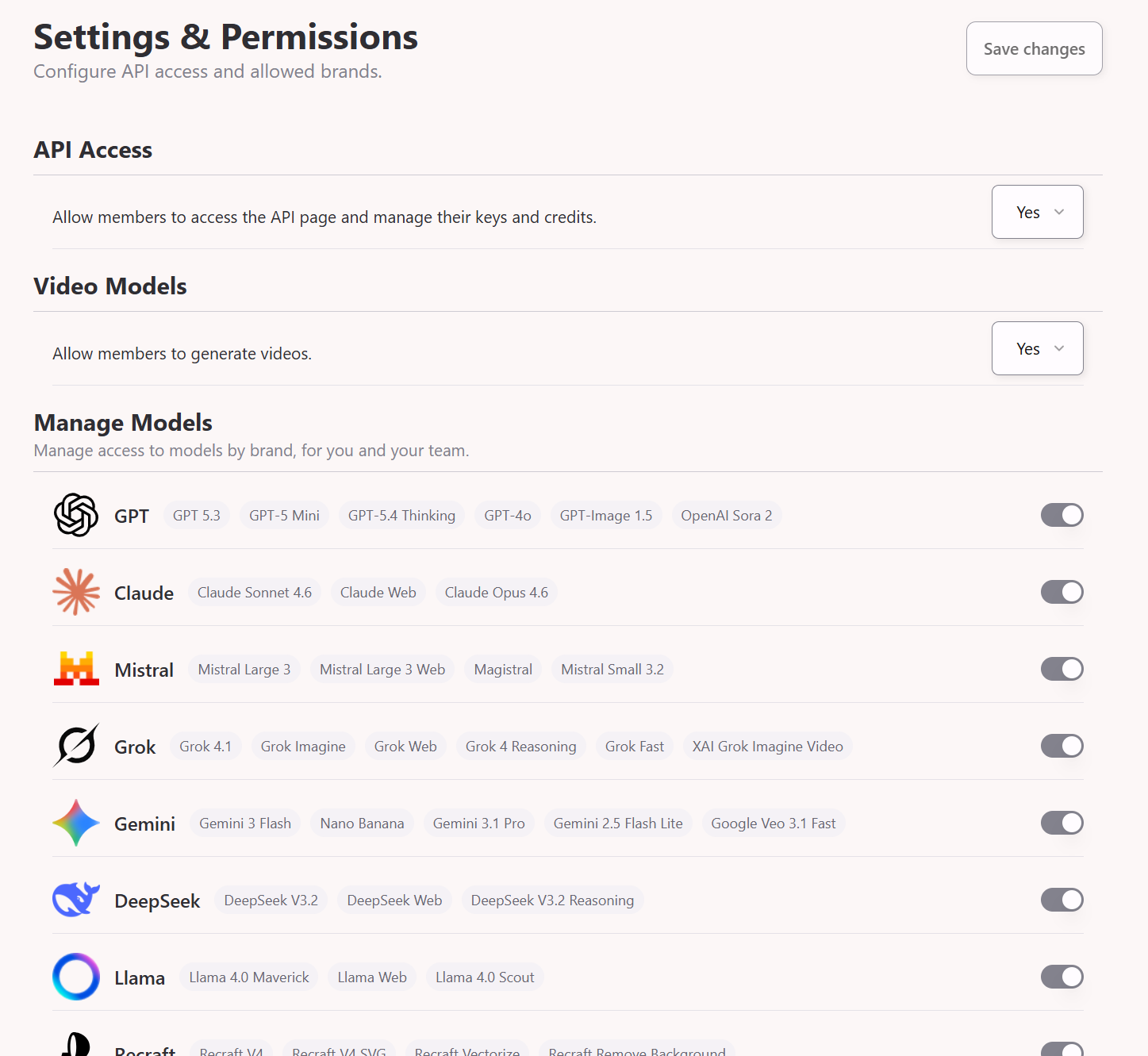The image size is (1148, 1056).
Task: Click the Mistral brand logo icon
Action: tap(75, 669)
